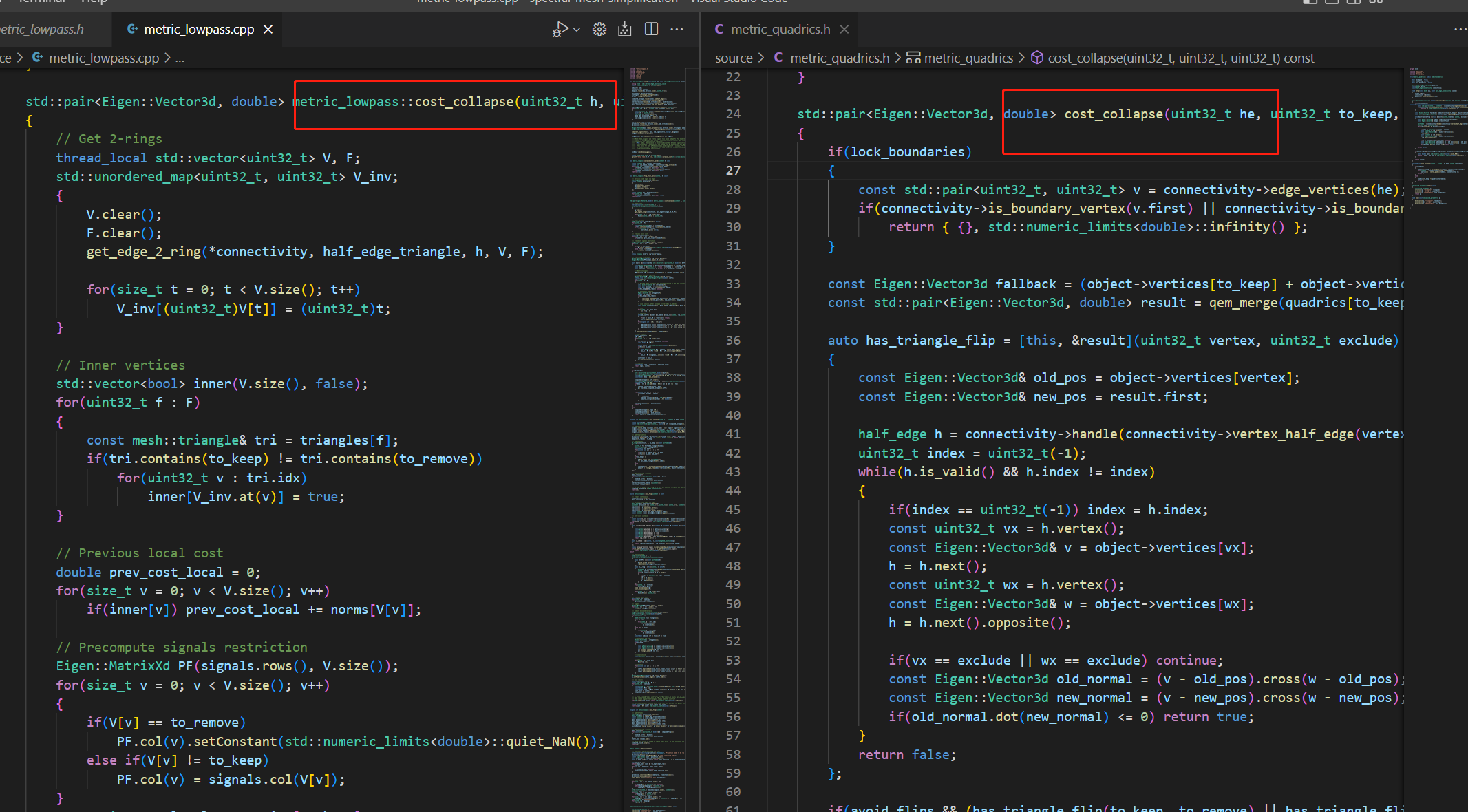
Task: Close the metric_lowpass.cpp tab
Action: [x=268, y=29]
